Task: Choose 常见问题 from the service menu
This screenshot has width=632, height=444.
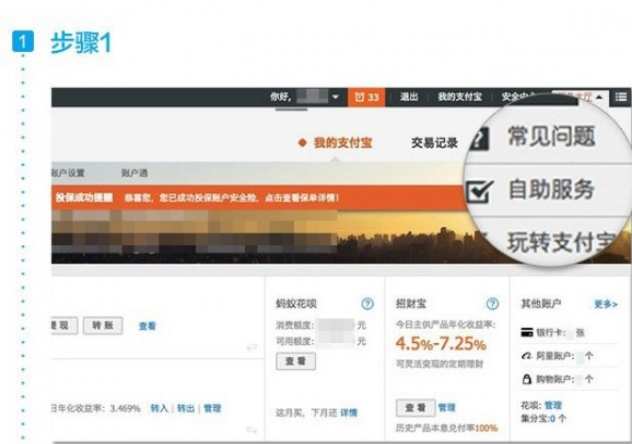Action: [551, 136]
